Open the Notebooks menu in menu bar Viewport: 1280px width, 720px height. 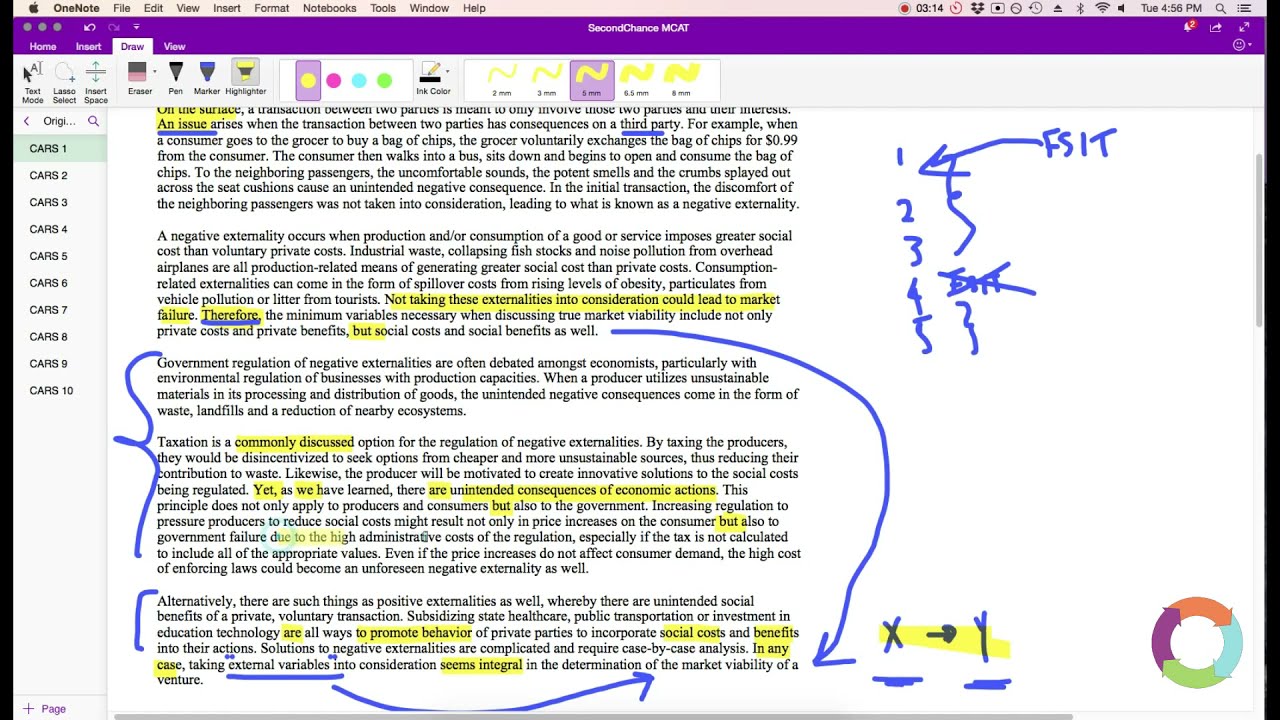pyautogui.click(x=329, y=8)
